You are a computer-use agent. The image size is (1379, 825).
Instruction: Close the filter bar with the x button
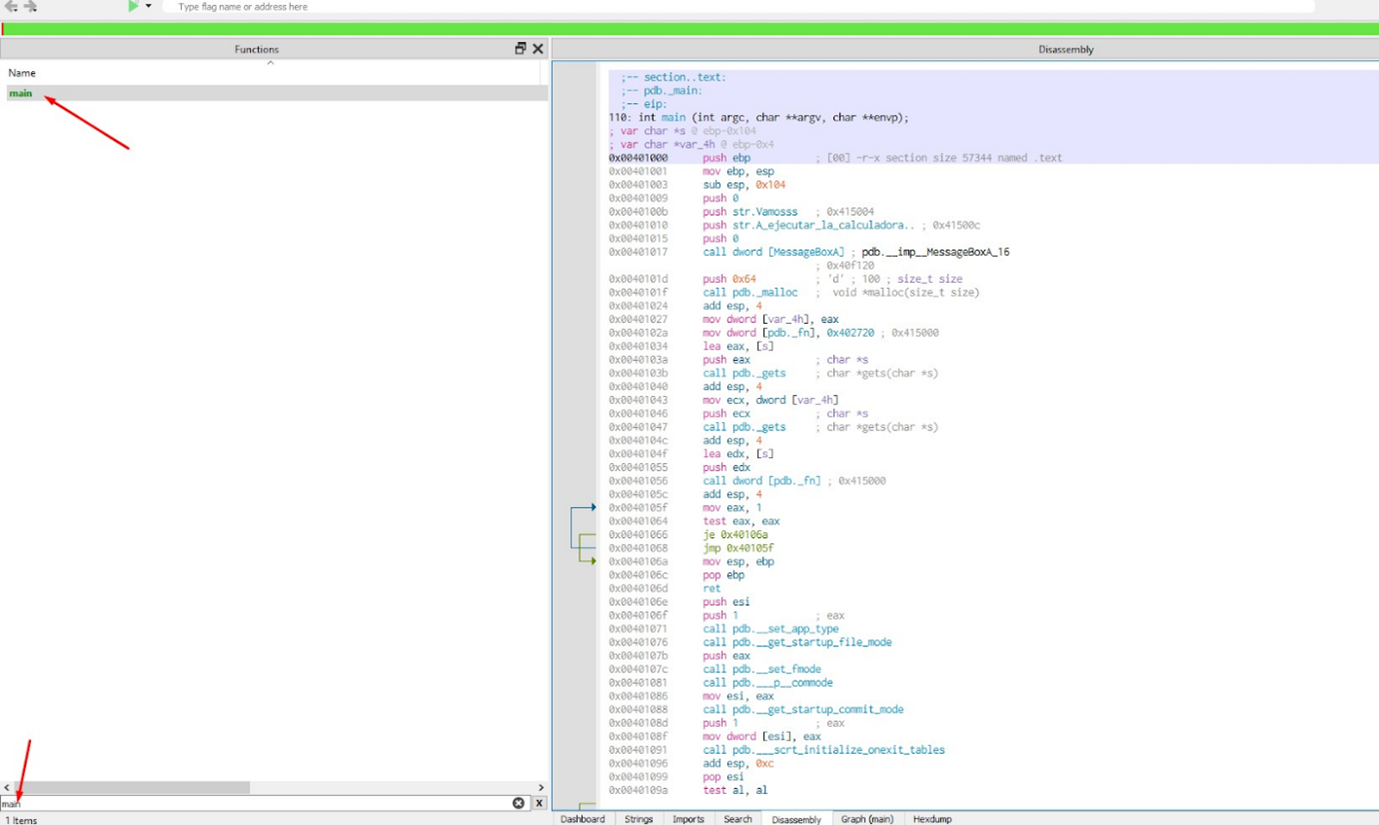538,803
